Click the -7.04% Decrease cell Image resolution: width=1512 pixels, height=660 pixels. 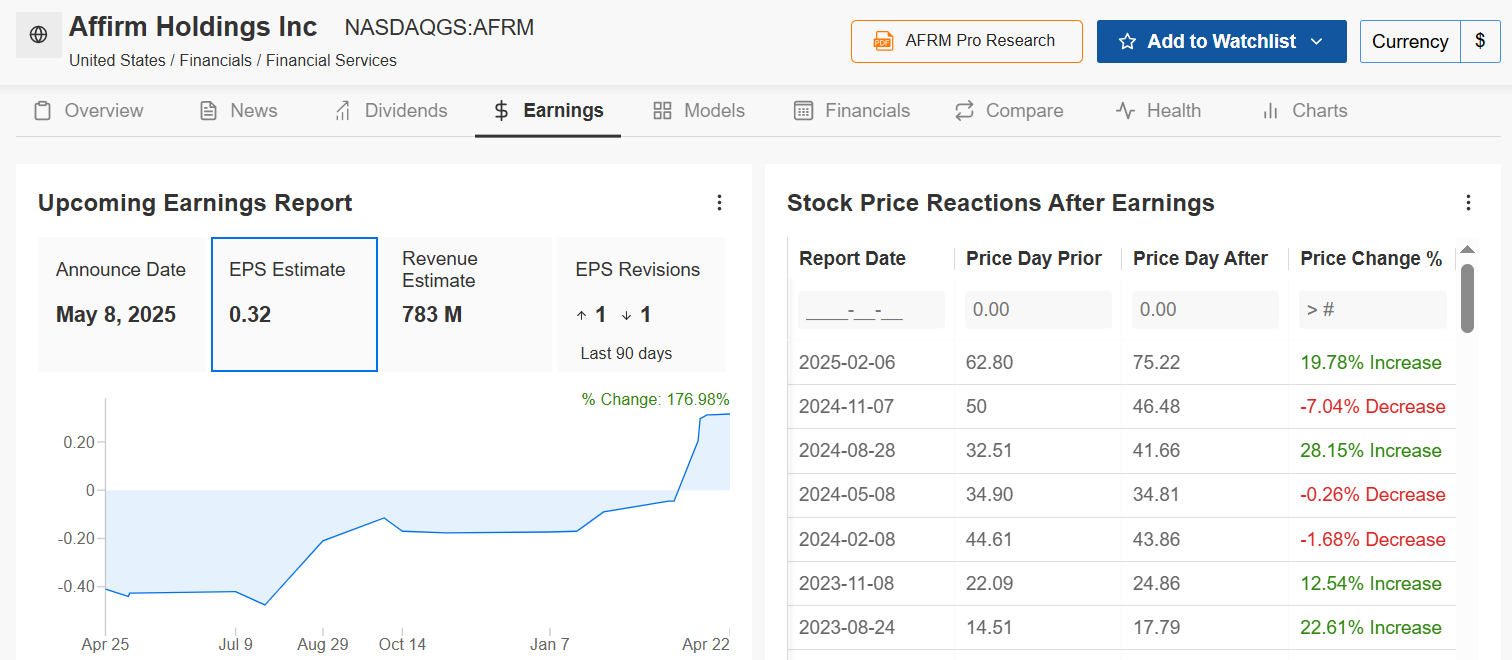pyautogui.click(x=1373, y=407)
